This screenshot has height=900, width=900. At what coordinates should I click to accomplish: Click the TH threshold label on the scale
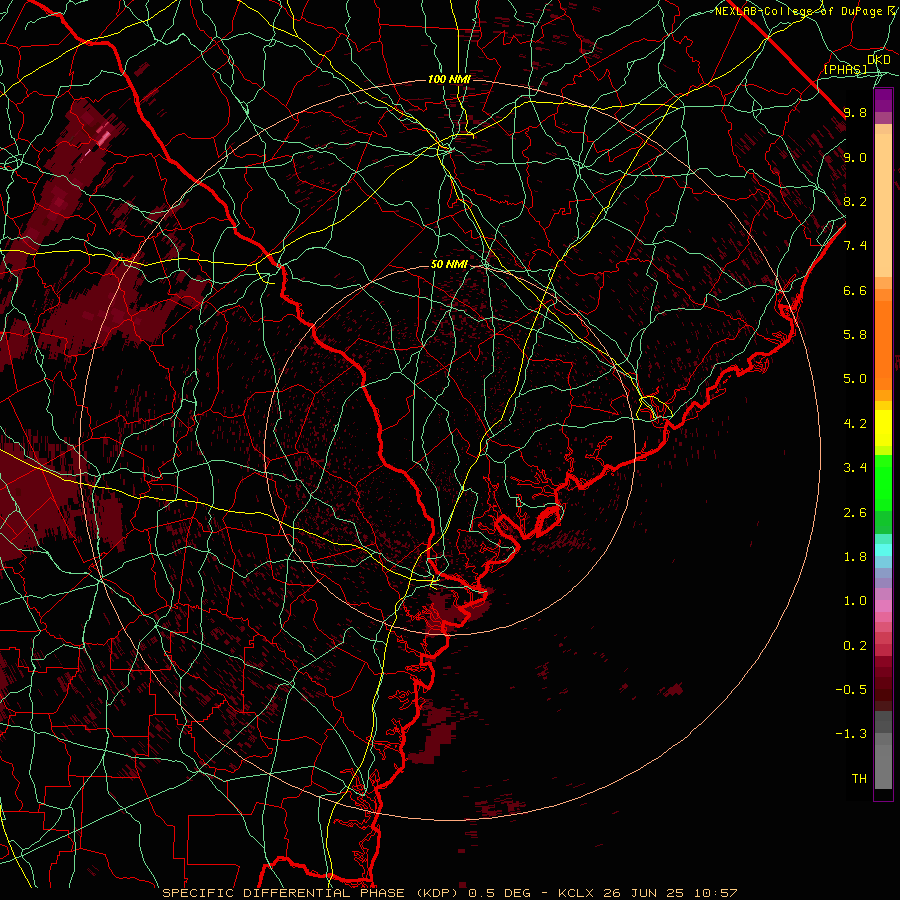(x=859, y=779)
